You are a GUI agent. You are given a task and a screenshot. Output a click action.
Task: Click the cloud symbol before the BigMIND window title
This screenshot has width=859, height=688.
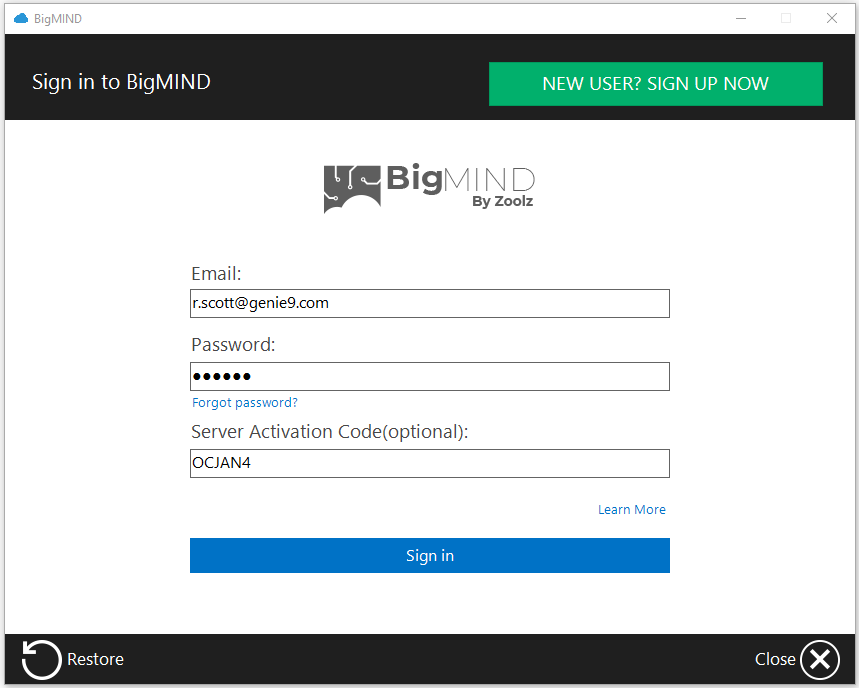20,18
